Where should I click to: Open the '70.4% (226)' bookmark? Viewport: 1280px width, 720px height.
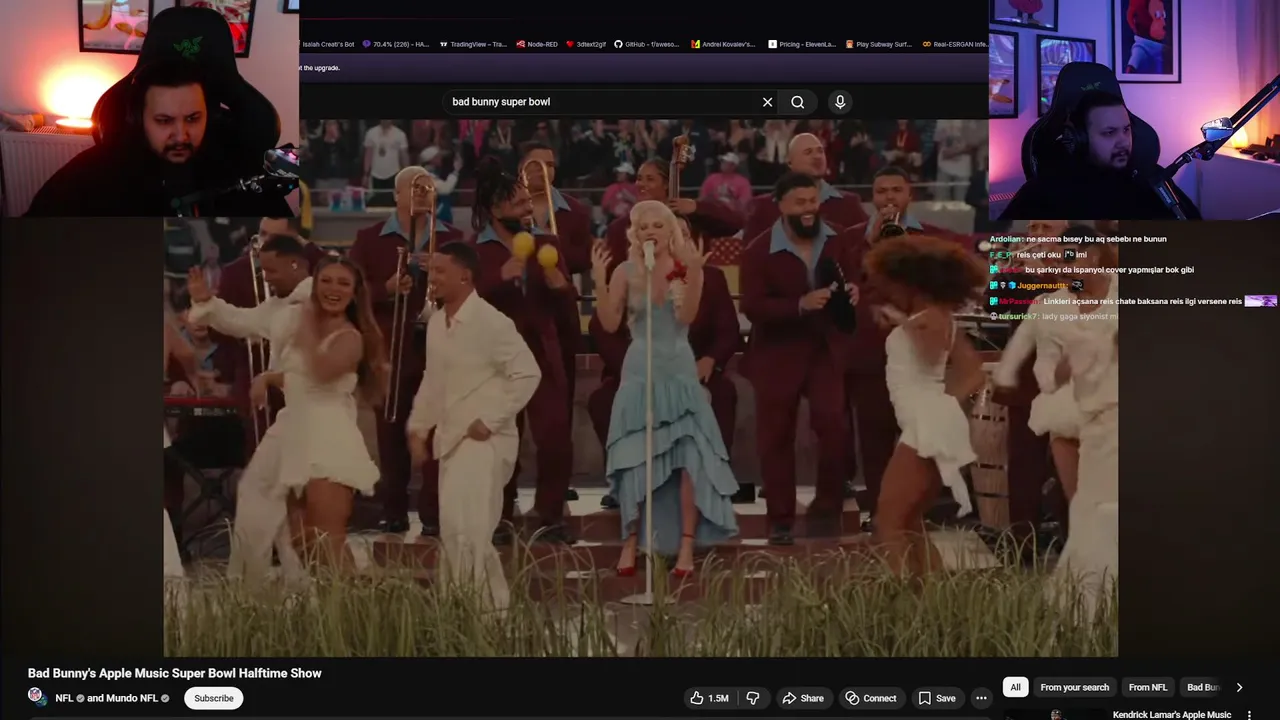(396, 44)
